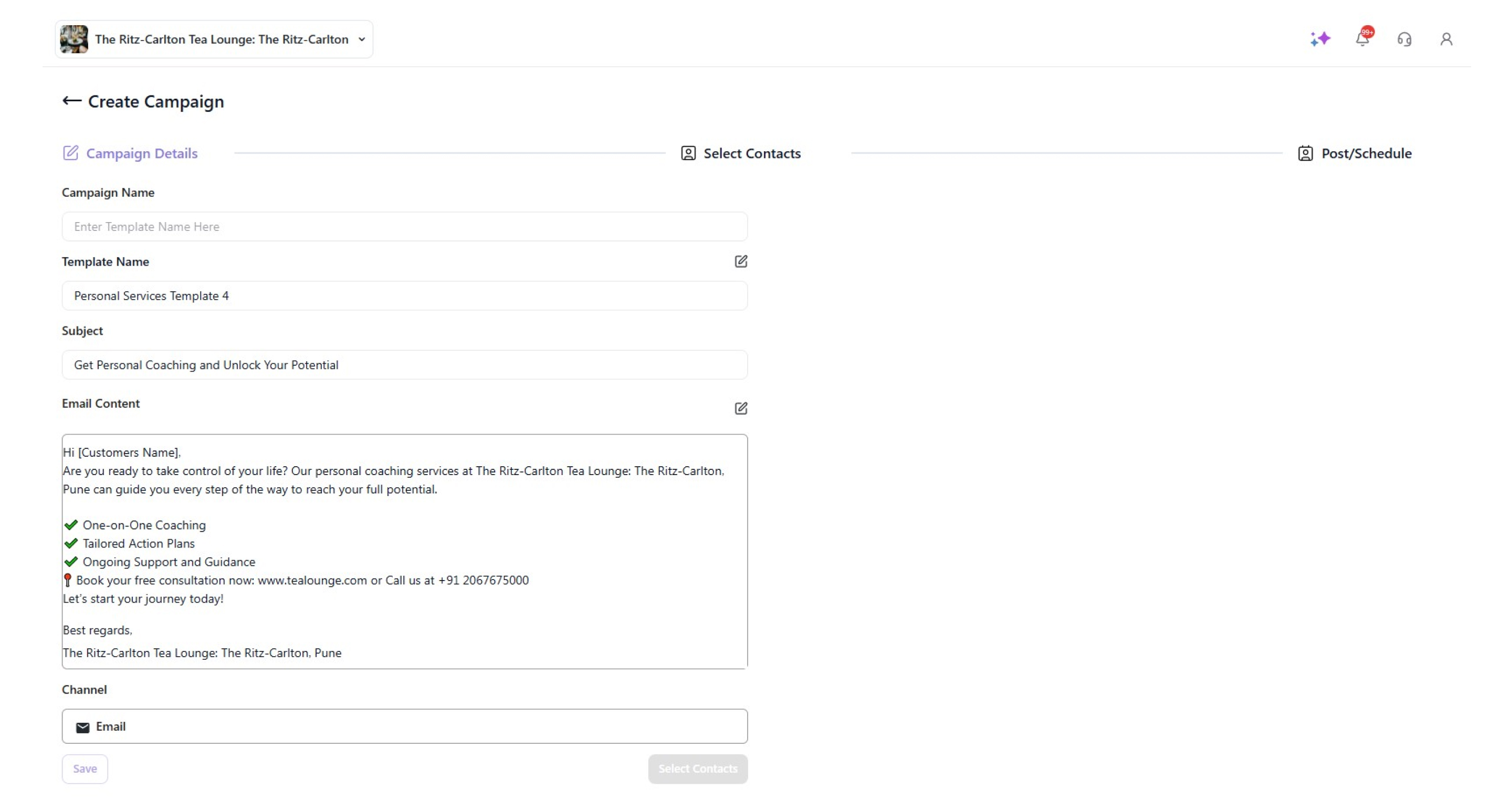Click the Select Contacts step icon

point(688,153)
